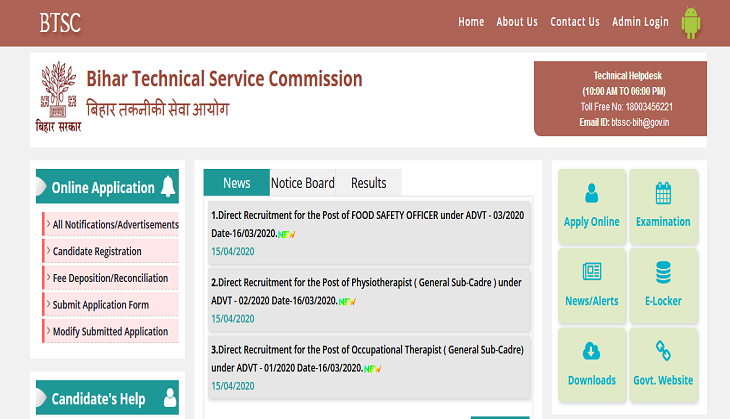Click the green Android app icon
The image size is (730, 419).
(690, 23)
